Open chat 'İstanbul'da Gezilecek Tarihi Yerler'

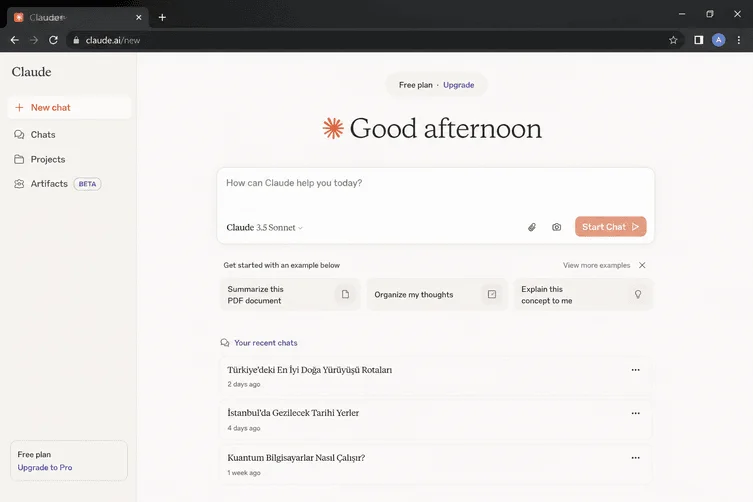[x=435, y=420]
